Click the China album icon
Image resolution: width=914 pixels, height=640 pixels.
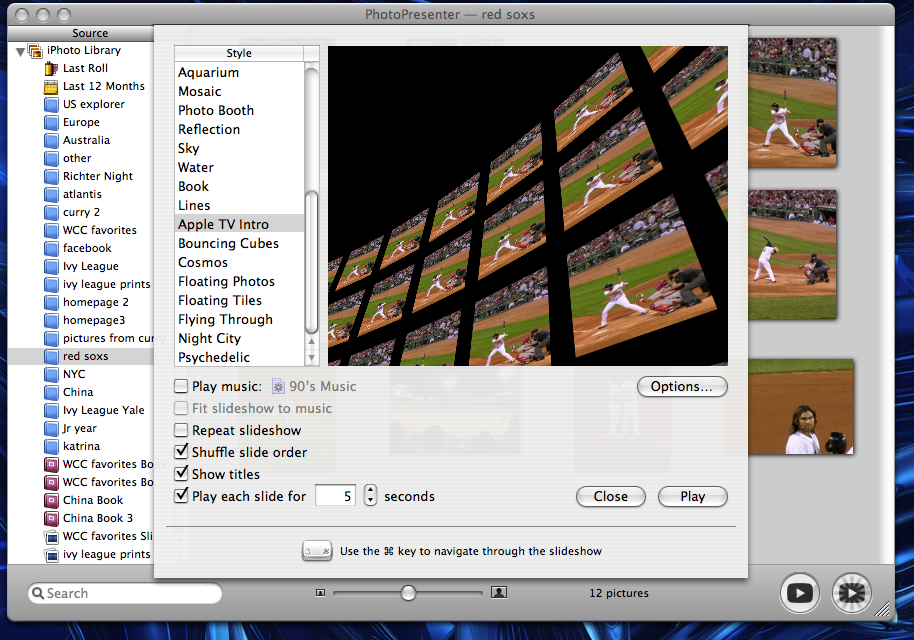click(x=51, y=393)
